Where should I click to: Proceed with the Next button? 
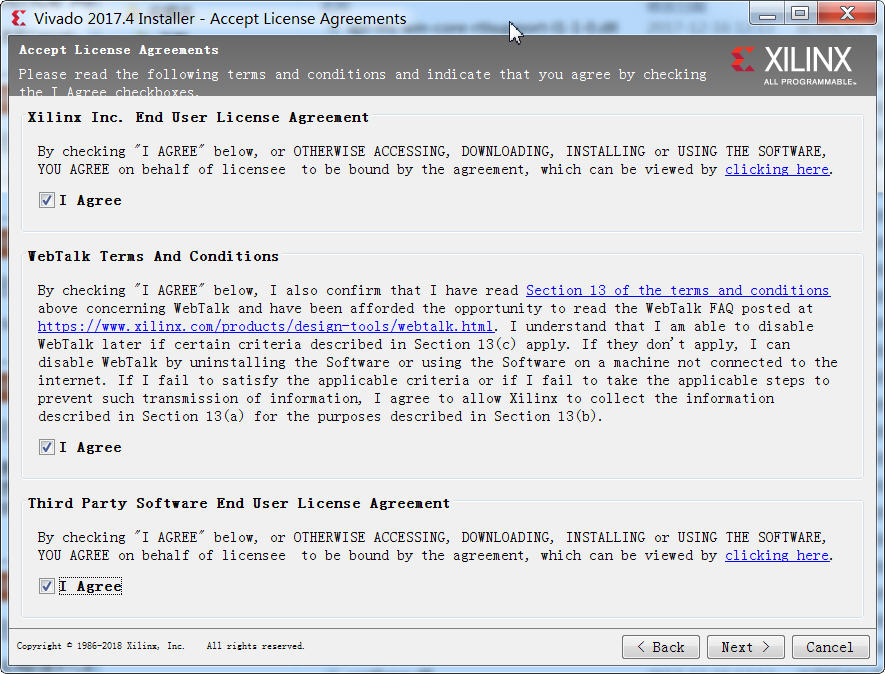coord(746,647)
